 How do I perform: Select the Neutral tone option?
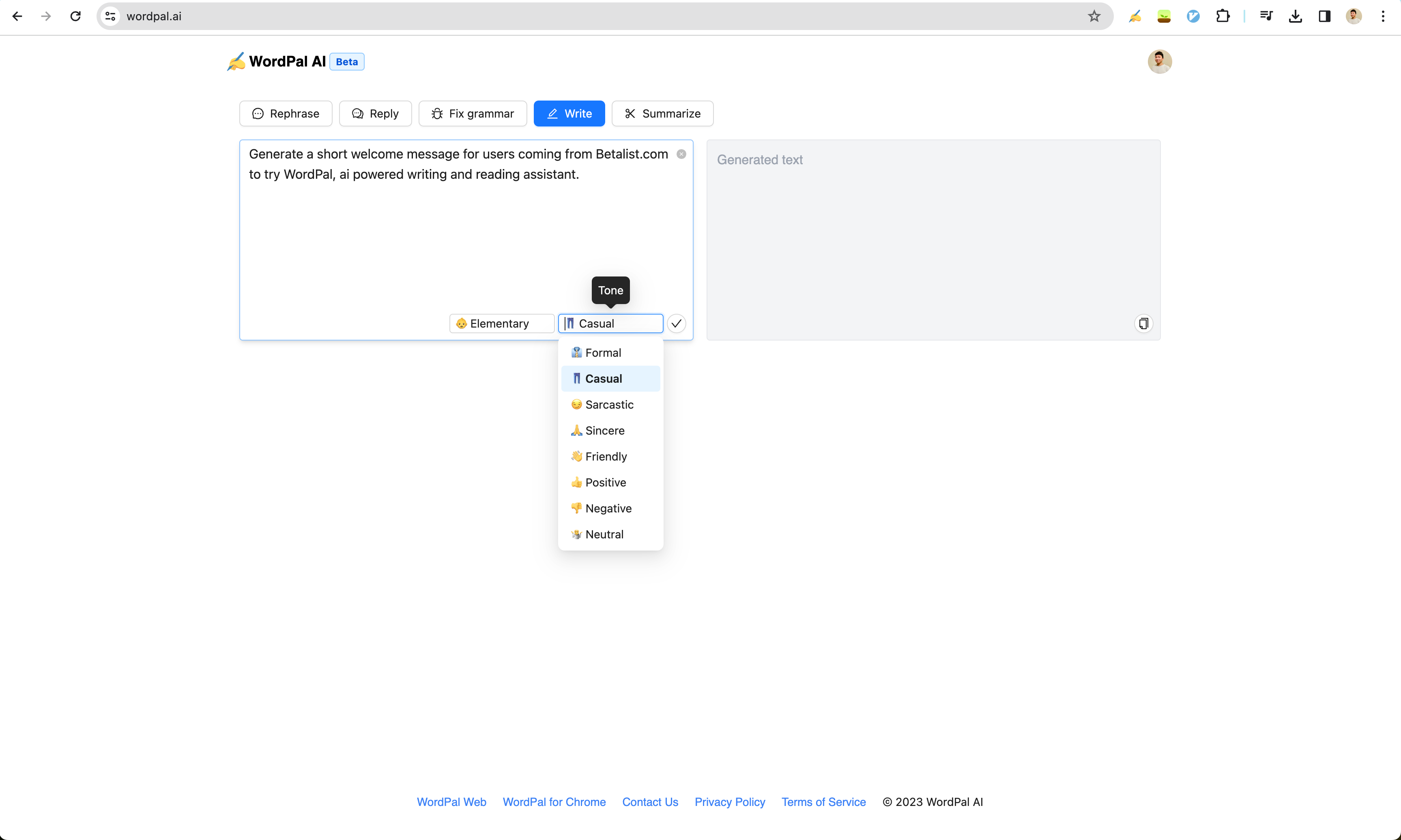click(610, 534)
